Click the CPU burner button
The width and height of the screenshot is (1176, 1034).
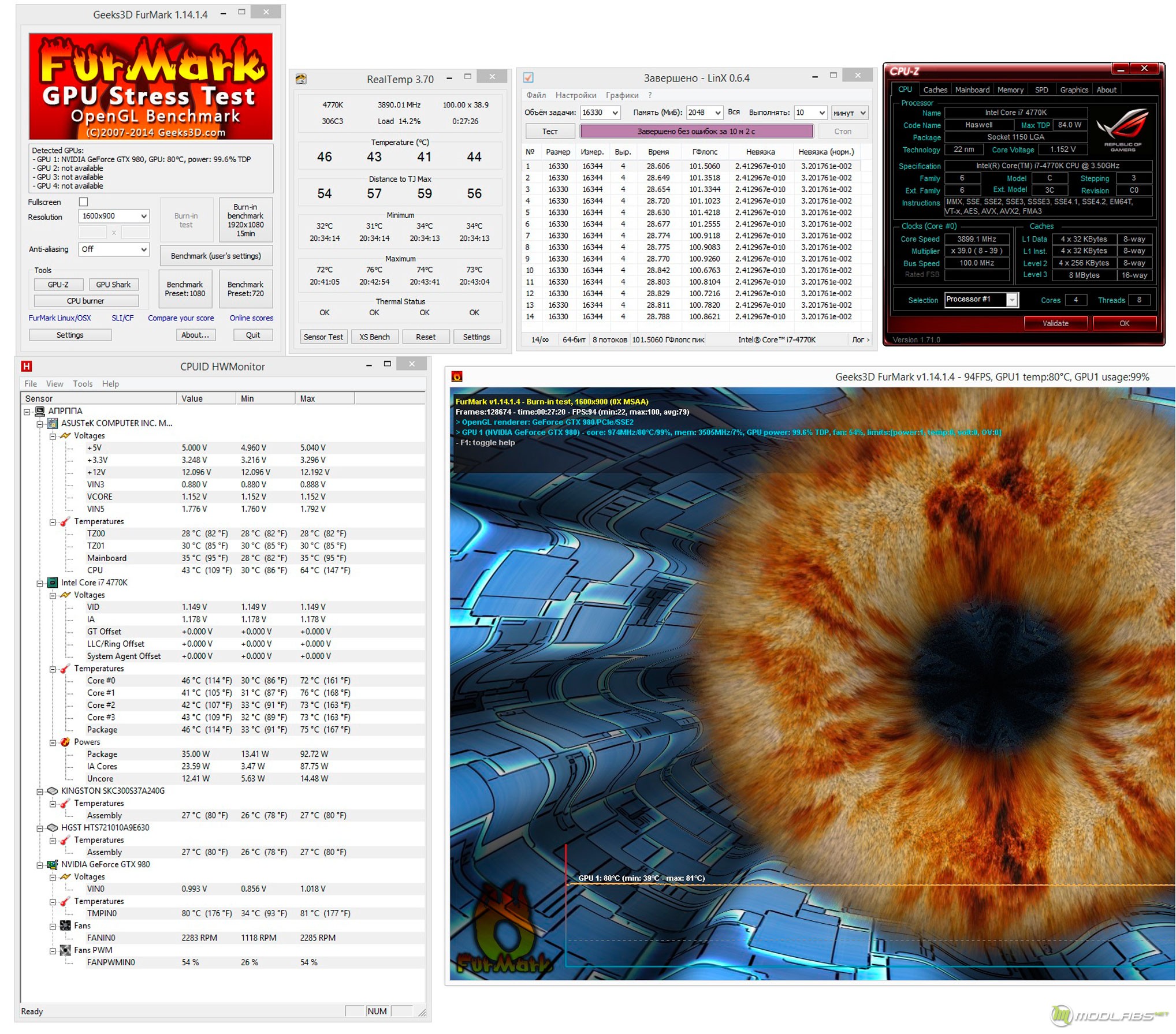(x=86, y=301)
